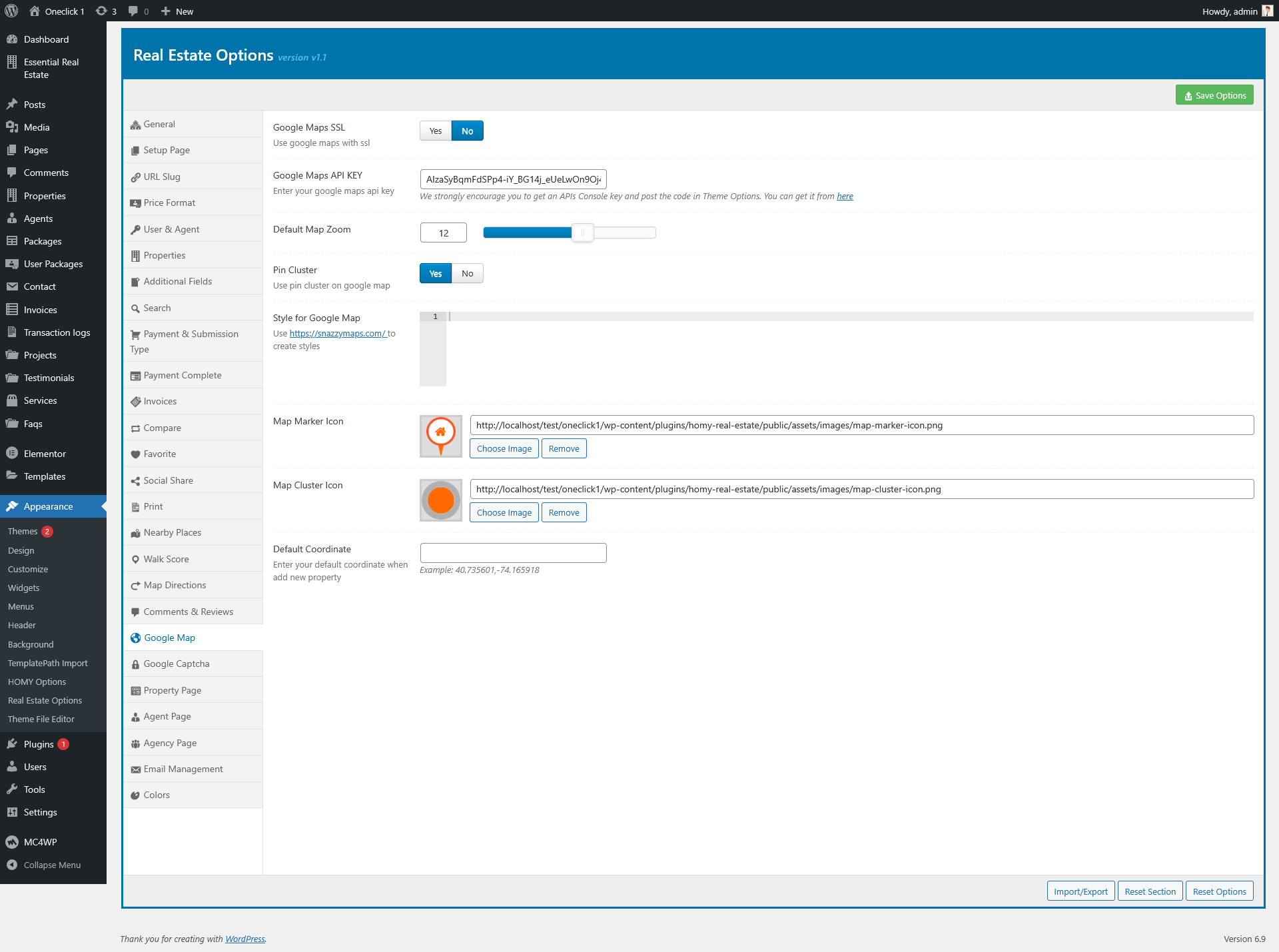Click the Favorite heart icon

135,454
